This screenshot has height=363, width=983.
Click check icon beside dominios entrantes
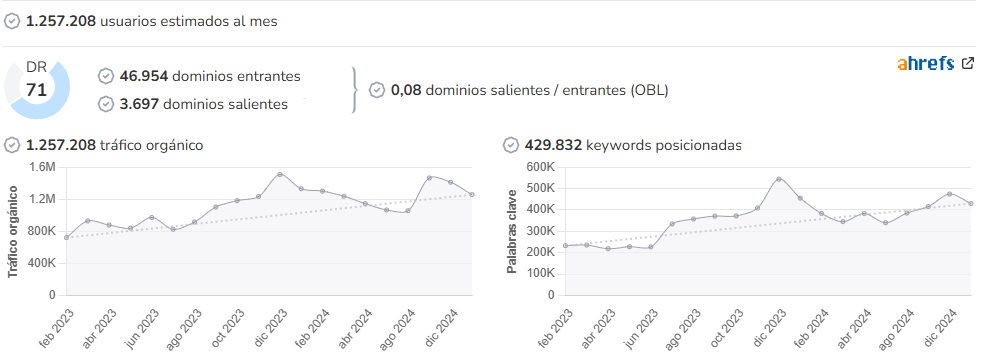(x=106, y=76)
